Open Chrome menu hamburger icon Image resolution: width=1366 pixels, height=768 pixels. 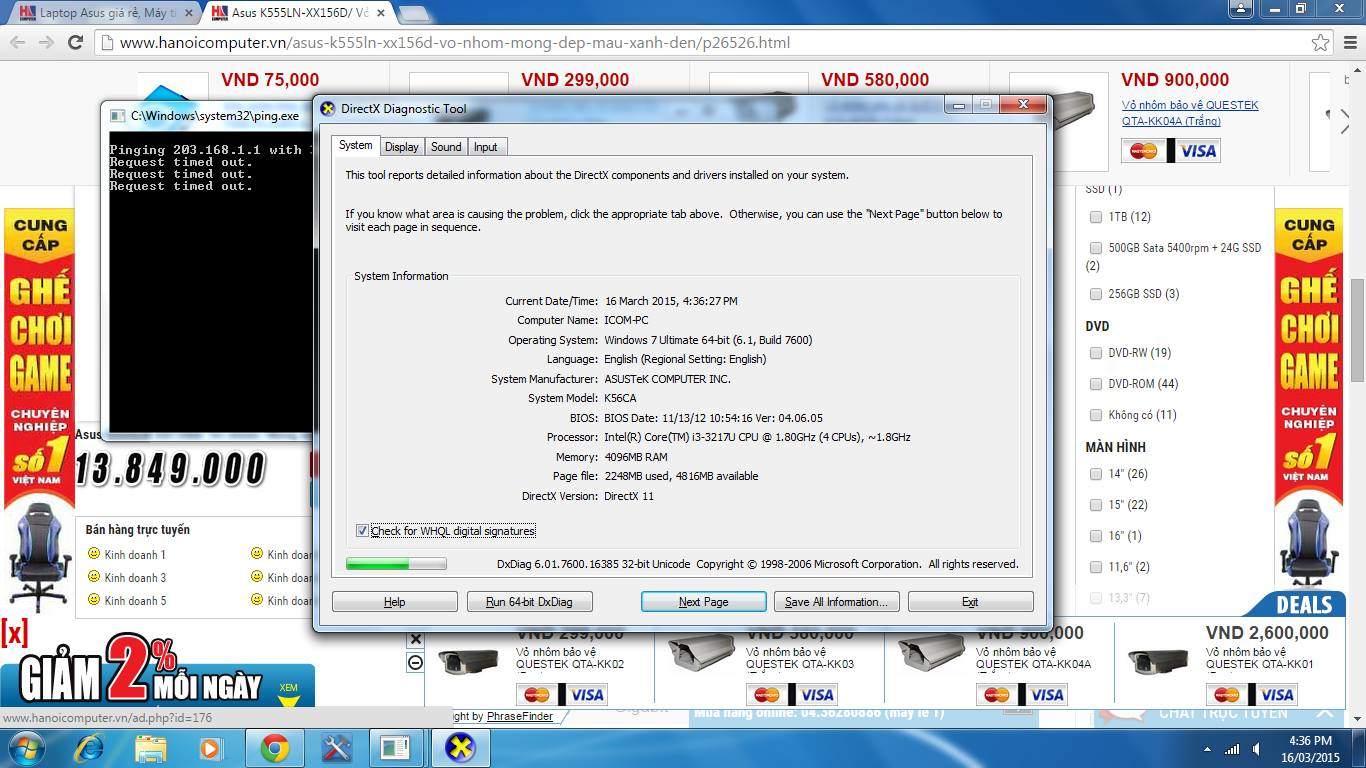(x=1348, y=43)
